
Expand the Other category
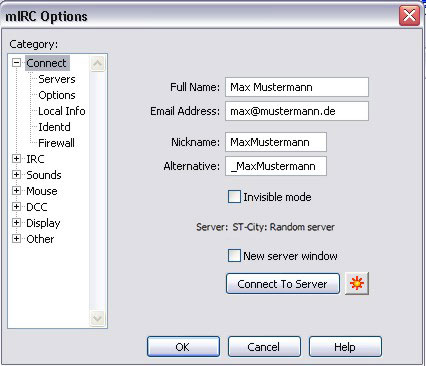16,239
